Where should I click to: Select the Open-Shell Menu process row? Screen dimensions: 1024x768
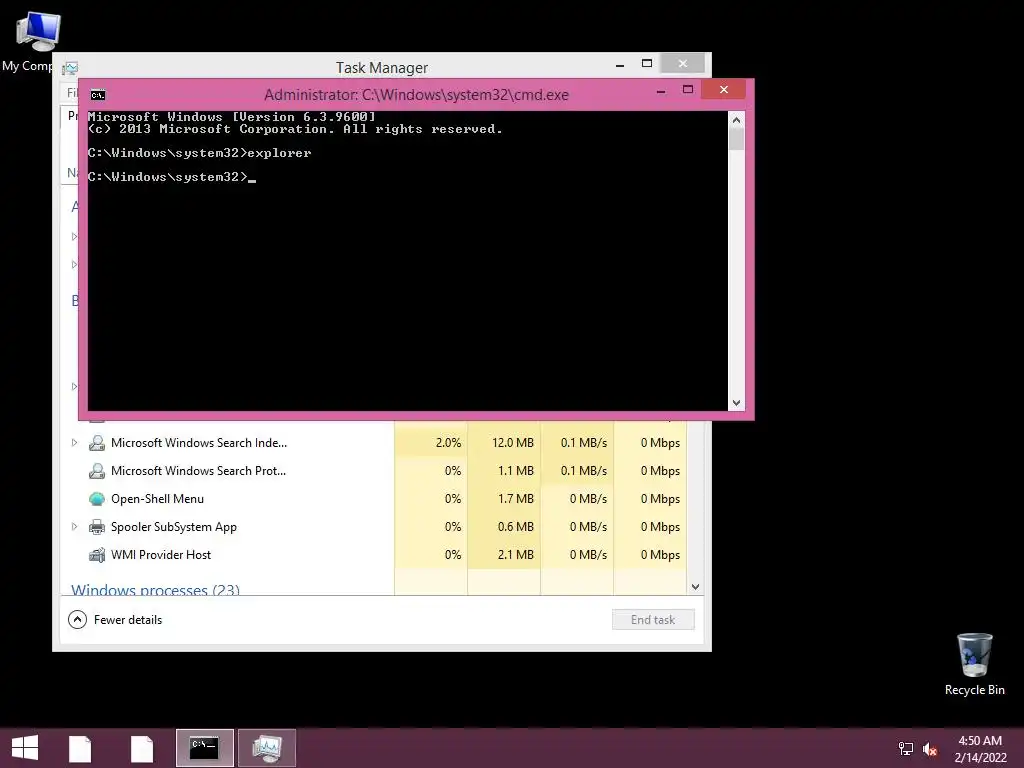(374, 499)
